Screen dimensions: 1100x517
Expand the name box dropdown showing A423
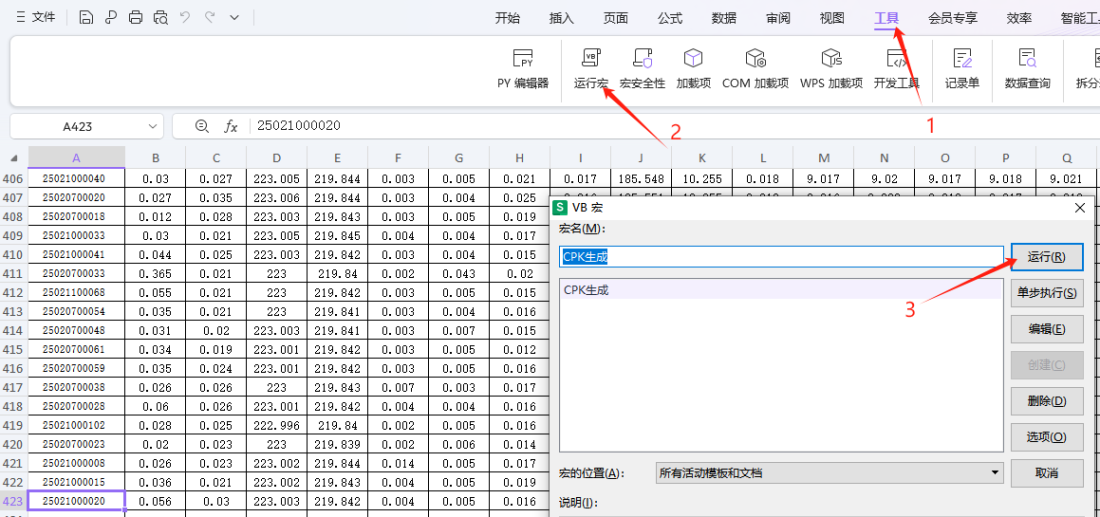pyautogui.click(x=153, y=126)
